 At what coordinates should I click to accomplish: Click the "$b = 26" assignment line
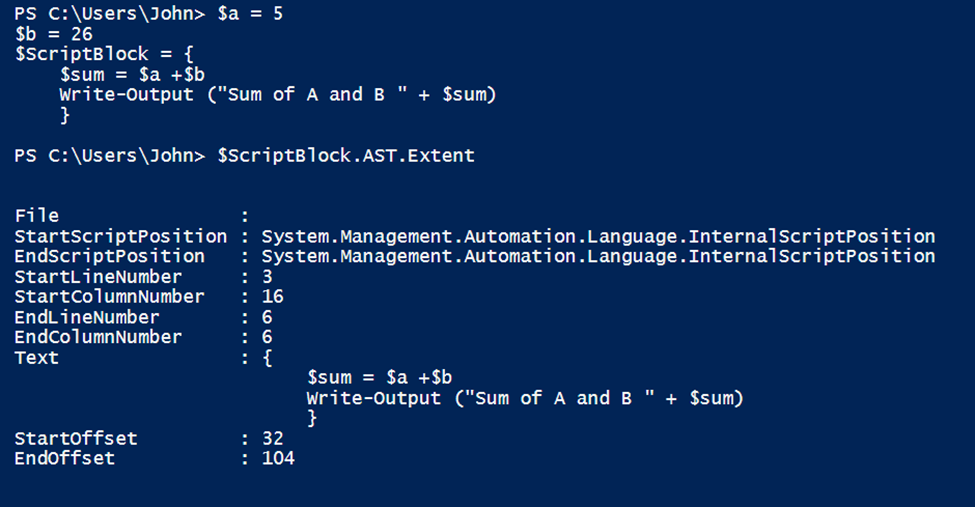point(54,34)
